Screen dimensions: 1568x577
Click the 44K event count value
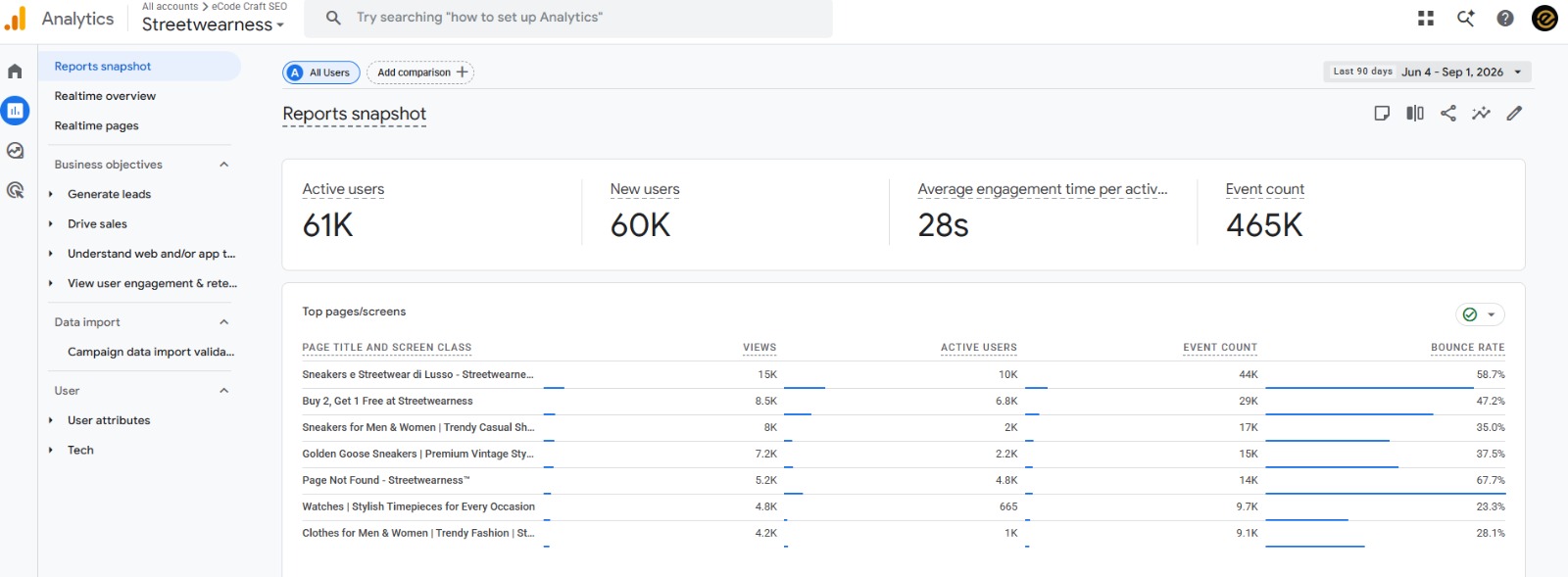1249,374
